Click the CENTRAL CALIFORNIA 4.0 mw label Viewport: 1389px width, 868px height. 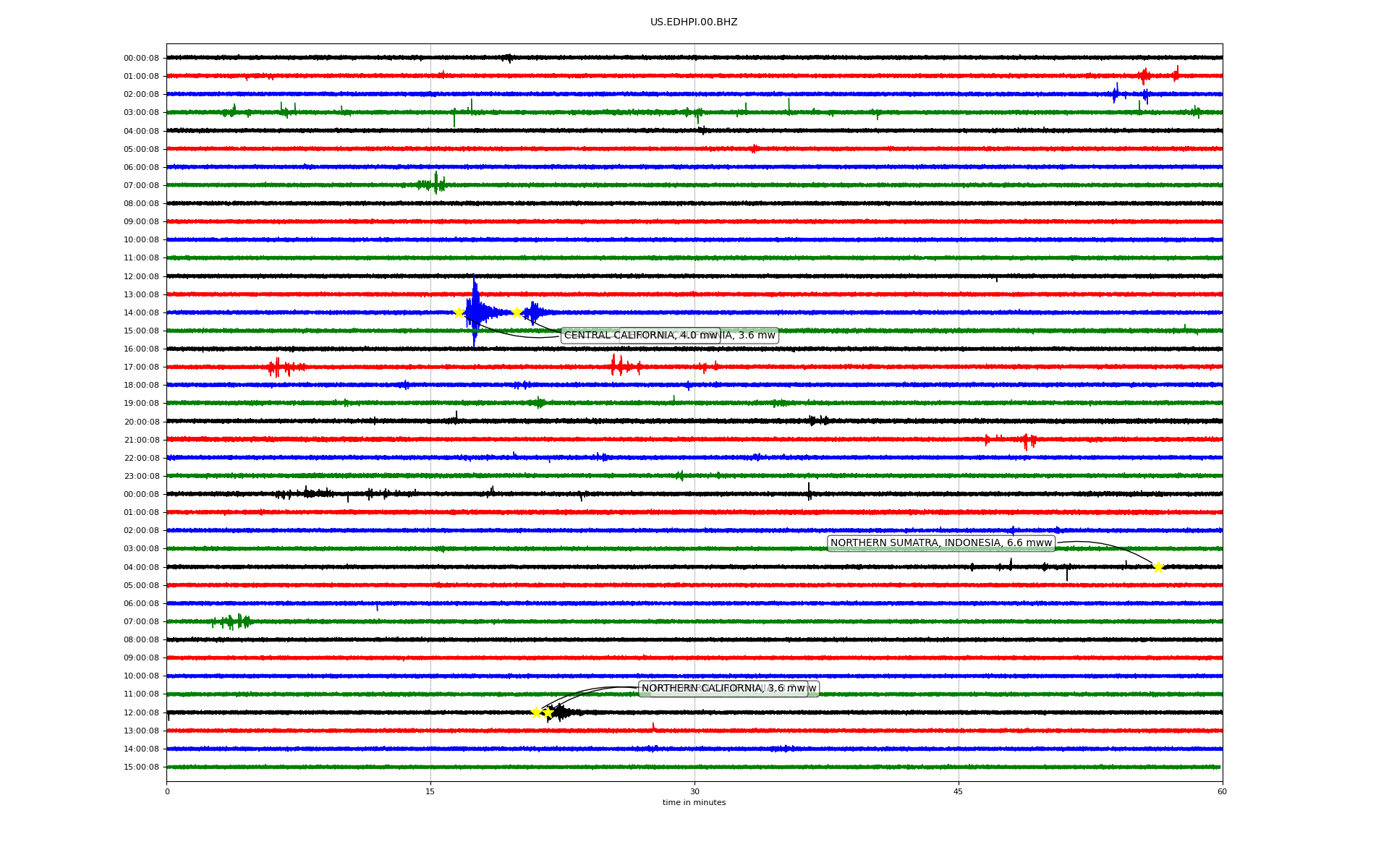tap(640, 336)
